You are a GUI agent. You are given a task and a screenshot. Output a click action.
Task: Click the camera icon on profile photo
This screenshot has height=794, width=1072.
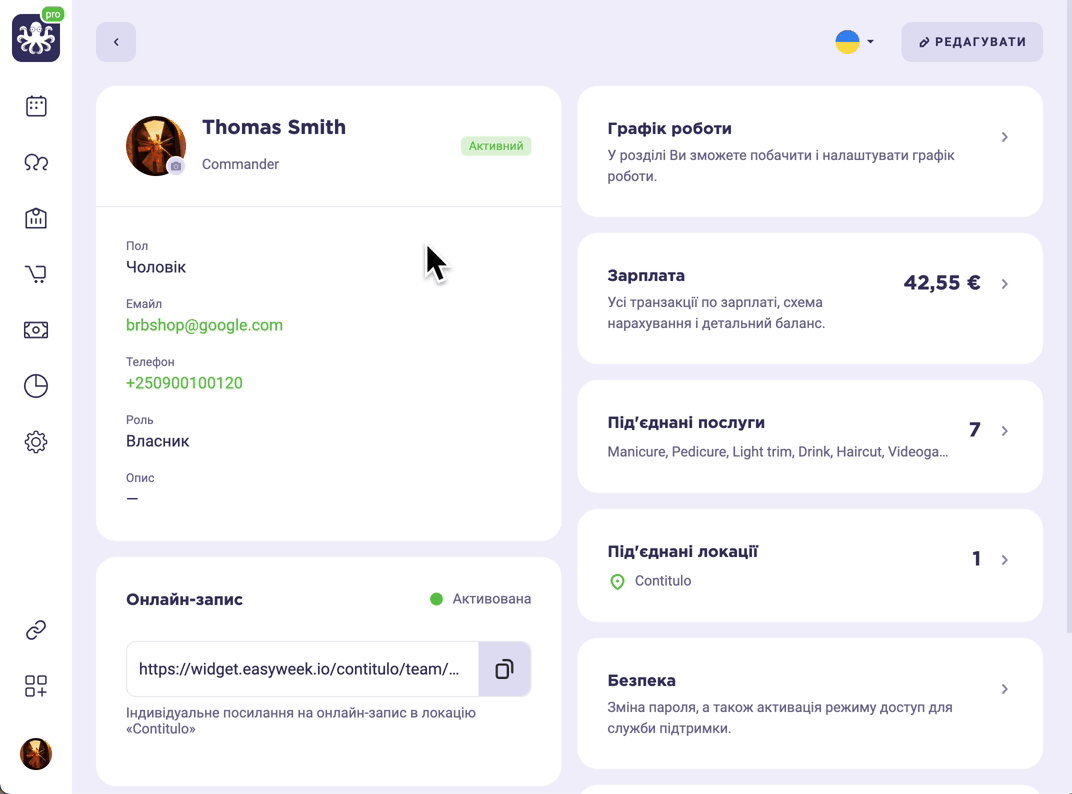(x=176, y=166)
